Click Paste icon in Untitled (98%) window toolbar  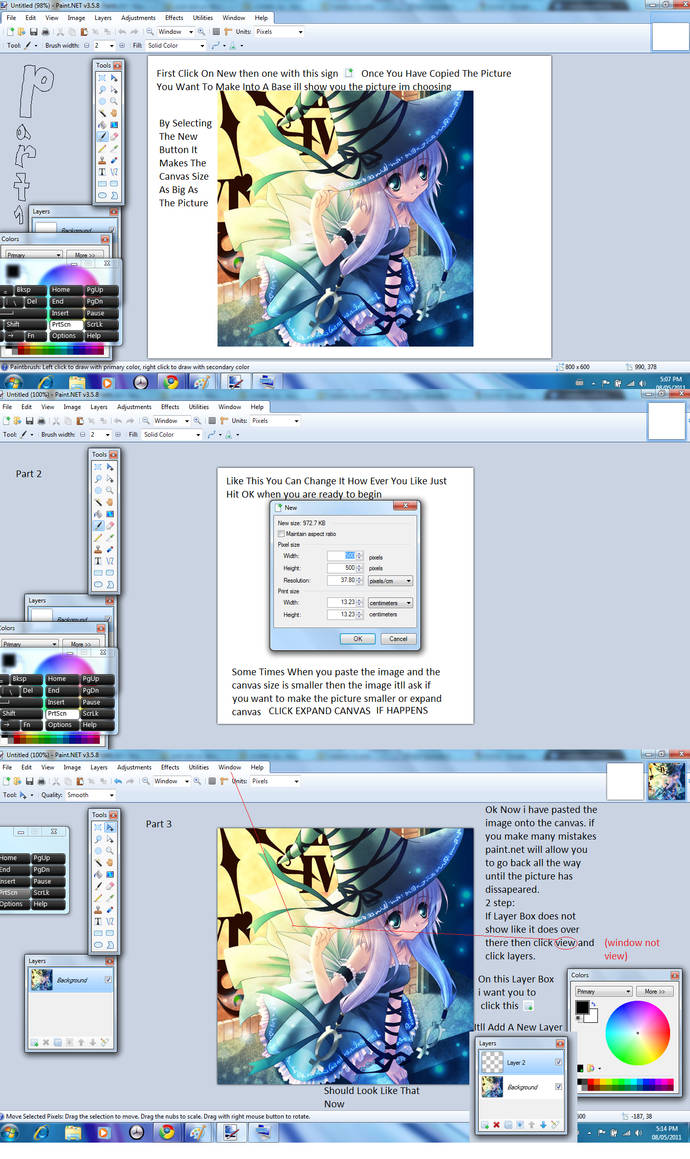(84, 32)
